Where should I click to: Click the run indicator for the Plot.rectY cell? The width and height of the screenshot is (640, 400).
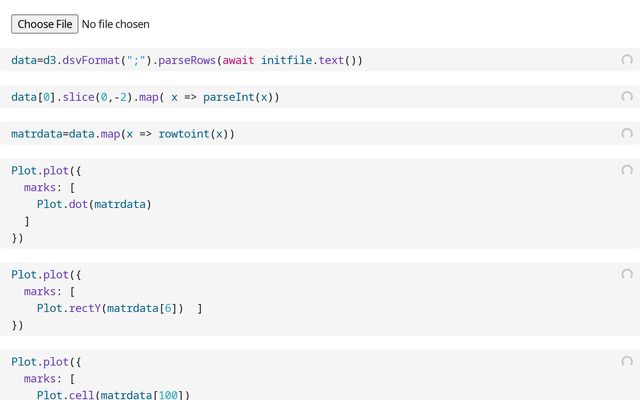click(x=627, y=274)
